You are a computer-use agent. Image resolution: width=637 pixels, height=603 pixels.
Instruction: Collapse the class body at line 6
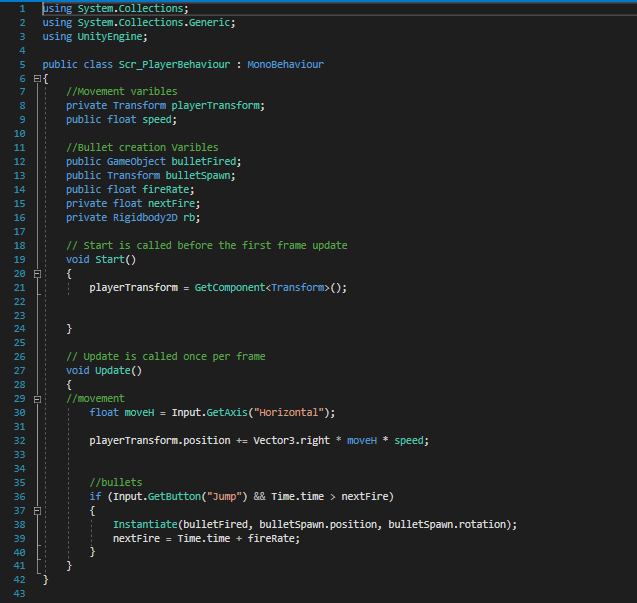[37, 78]
